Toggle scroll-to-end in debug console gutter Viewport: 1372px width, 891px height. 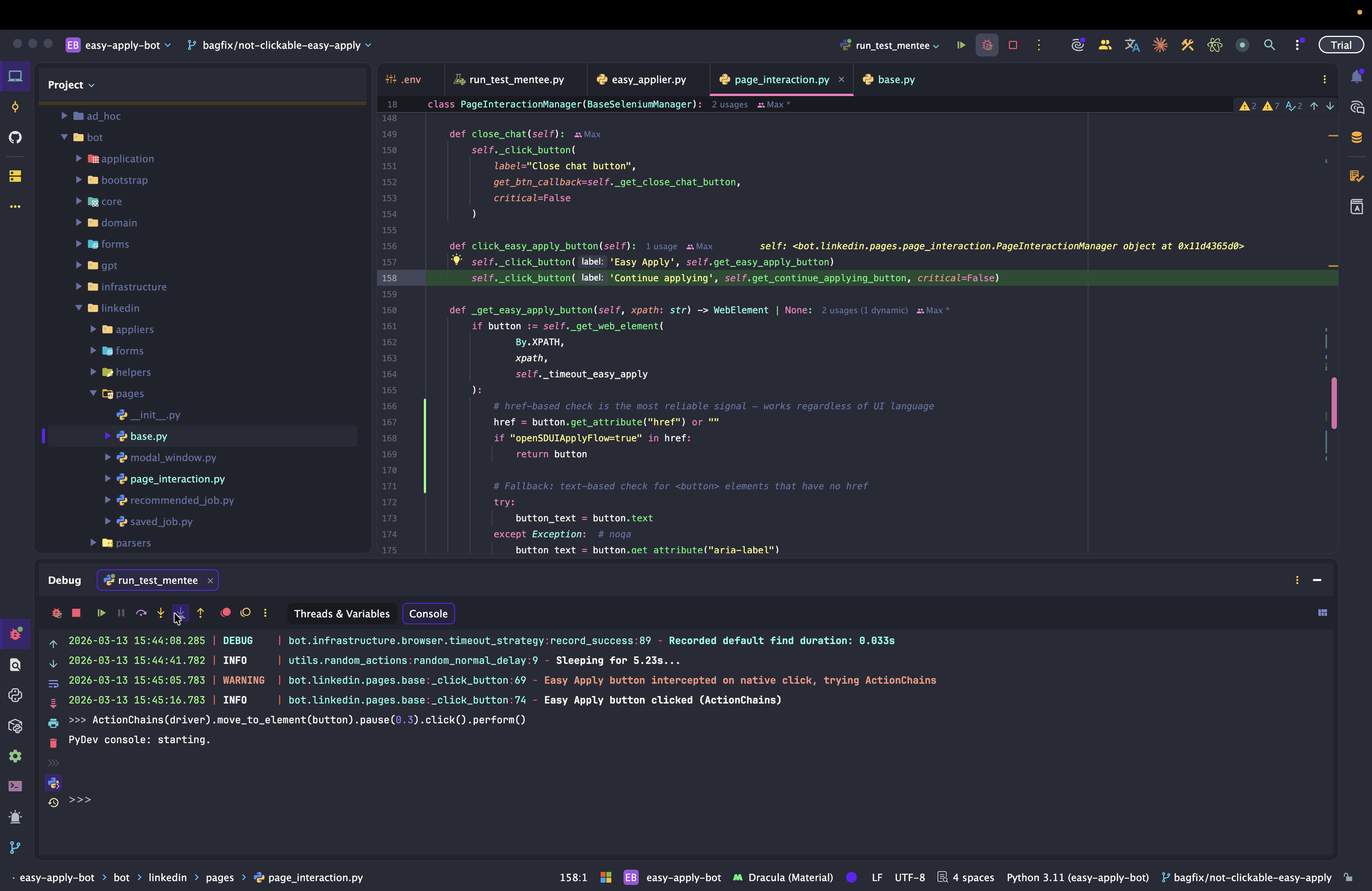pyautogui.click(x=53, y=703)
